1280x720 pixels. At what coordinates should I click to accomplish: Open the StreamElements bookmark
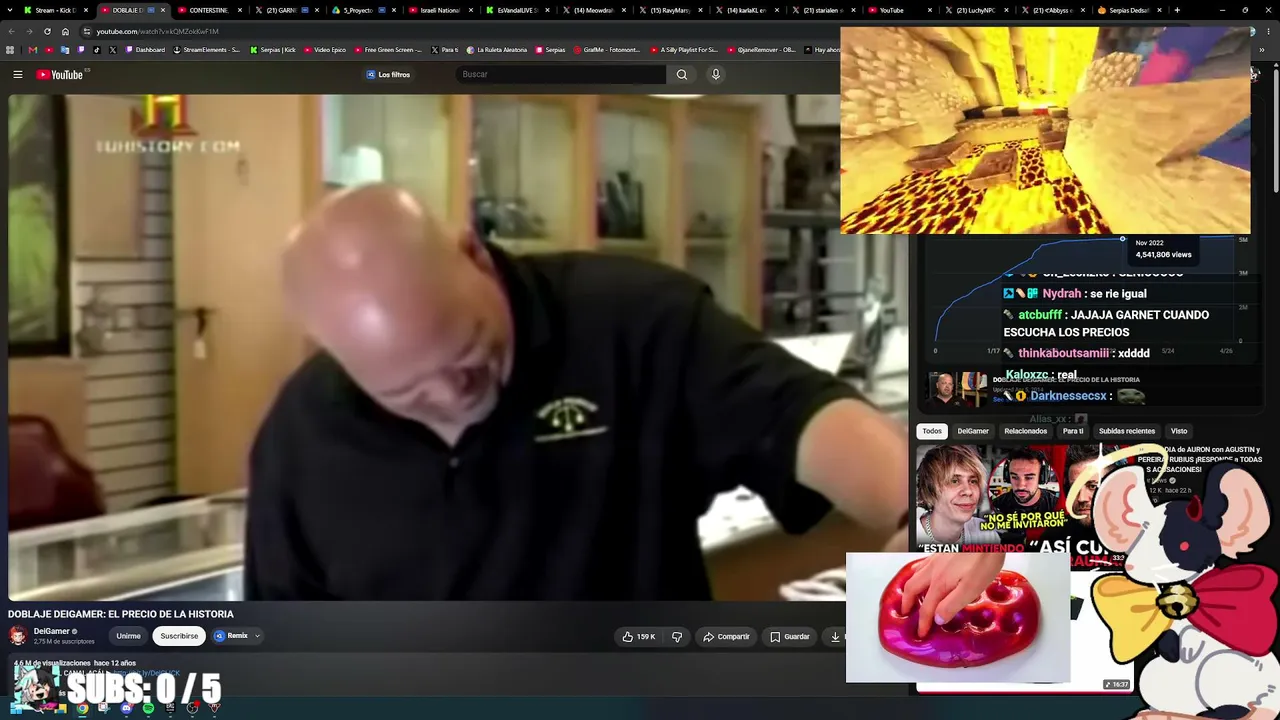[x=207, y=50]
